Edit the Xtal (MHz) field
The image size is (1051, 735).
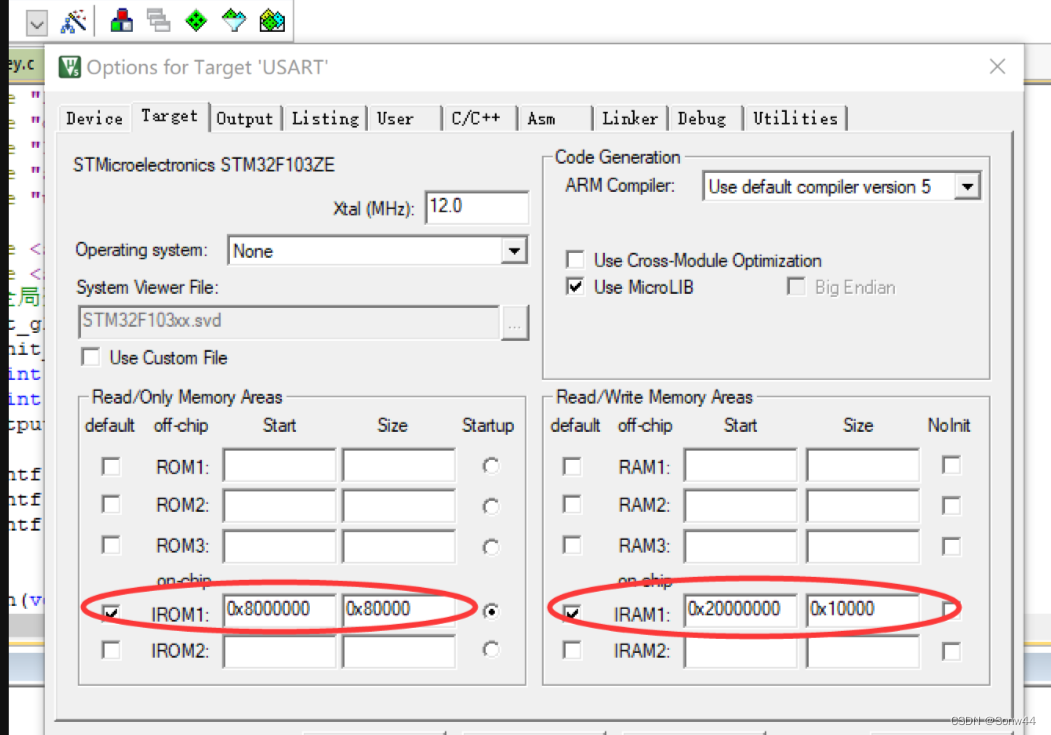tap(477, 207)
